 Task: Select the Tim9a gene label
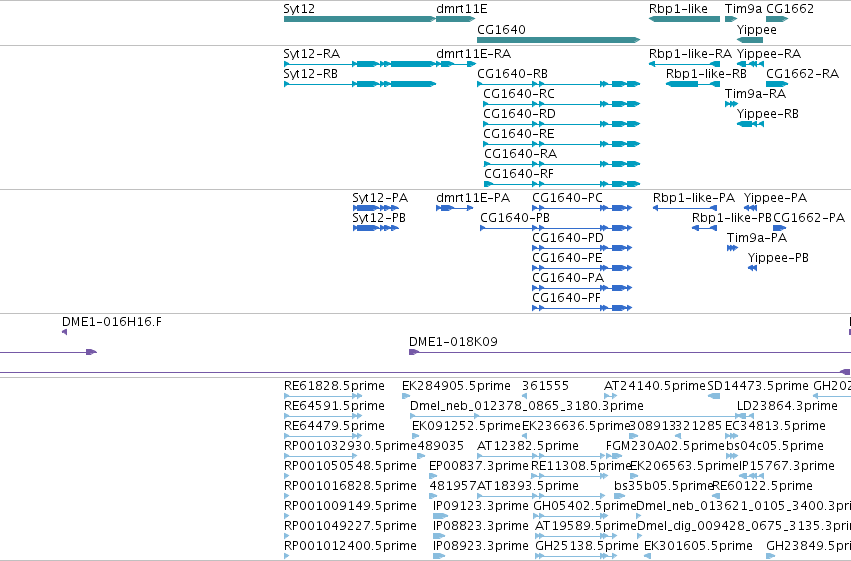click(x=743, y=9)
